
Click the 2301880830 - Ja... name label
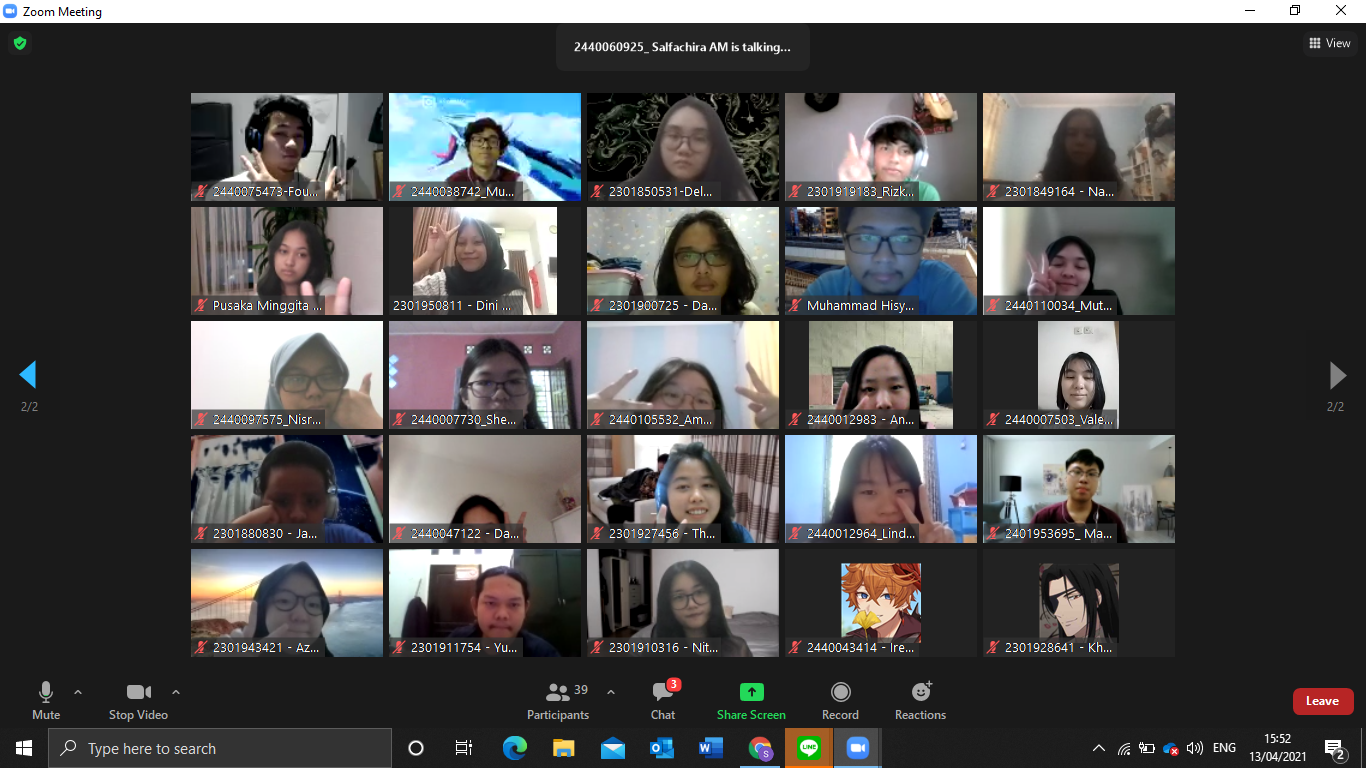[x=256, y=534]
